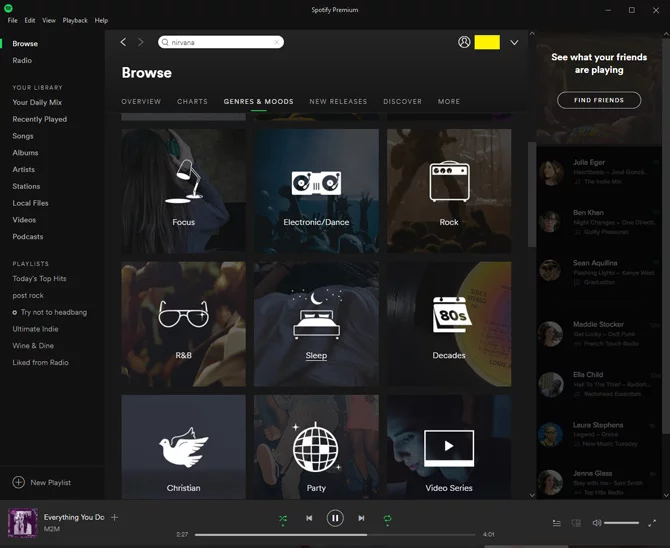Open the user profile icon
This screenshot has width=670, height=548.
pos(464,42)
